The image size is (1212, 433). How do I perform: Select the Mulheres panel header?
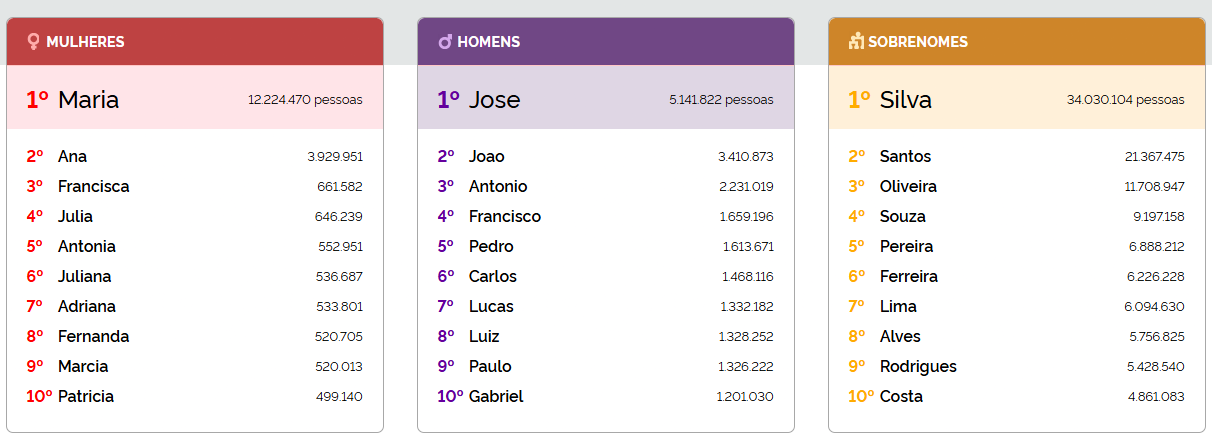point(194,42)
